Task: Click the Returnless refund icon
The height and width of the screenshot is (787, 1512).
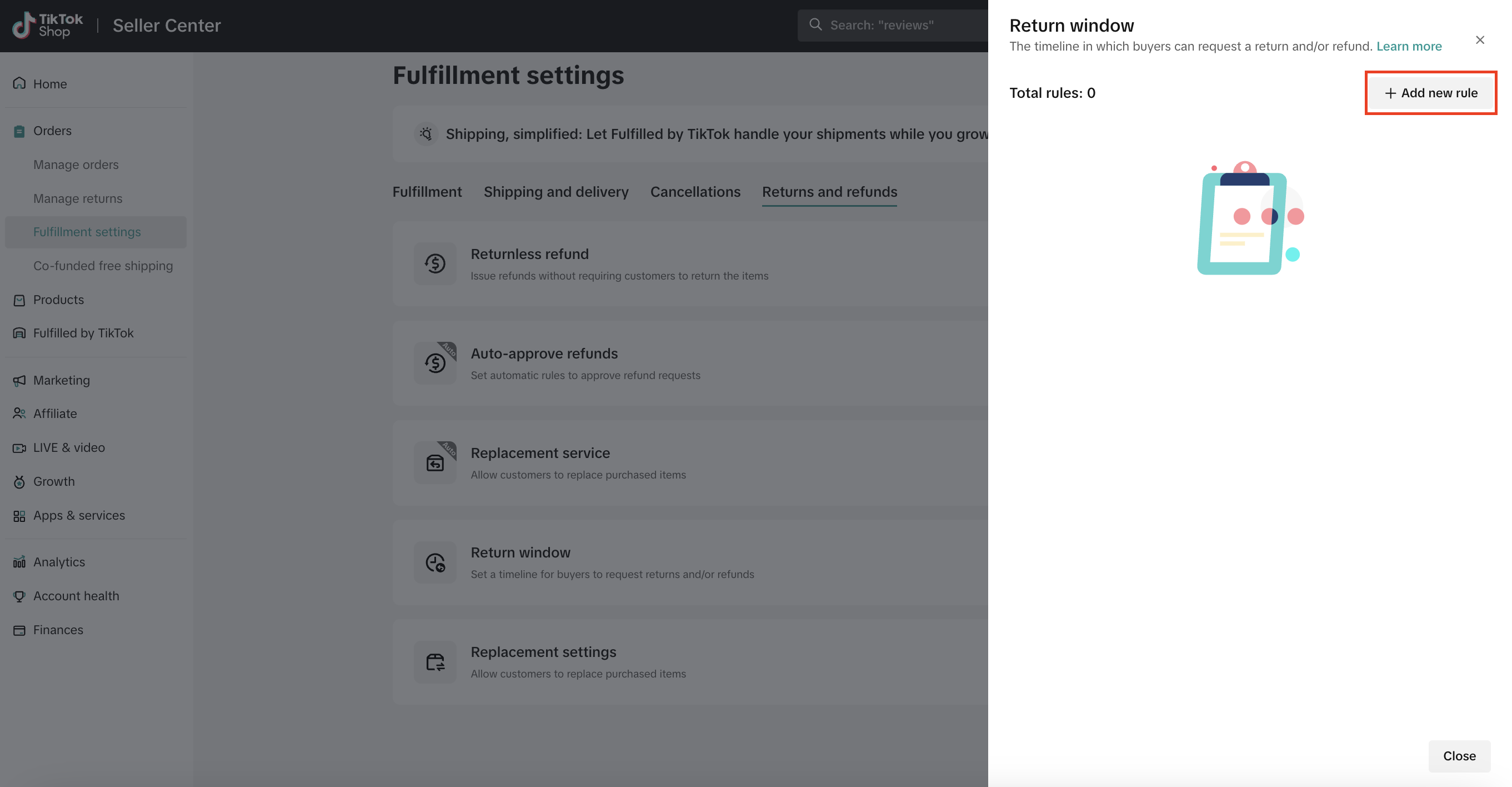Action: 435,263
